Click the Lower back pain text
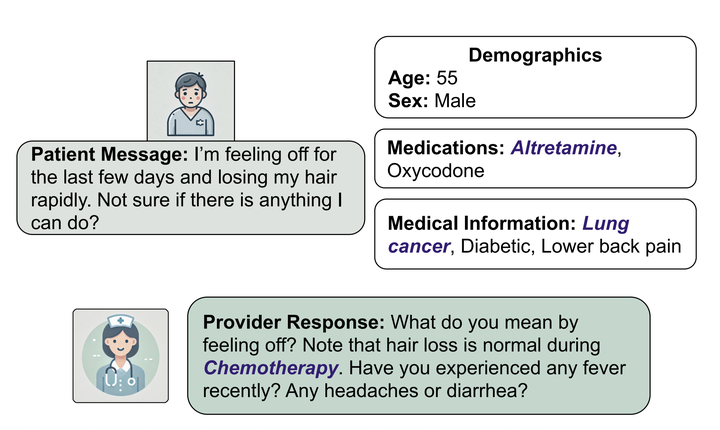The height and width of the screenshot is (430, 720). pos(611,247)
